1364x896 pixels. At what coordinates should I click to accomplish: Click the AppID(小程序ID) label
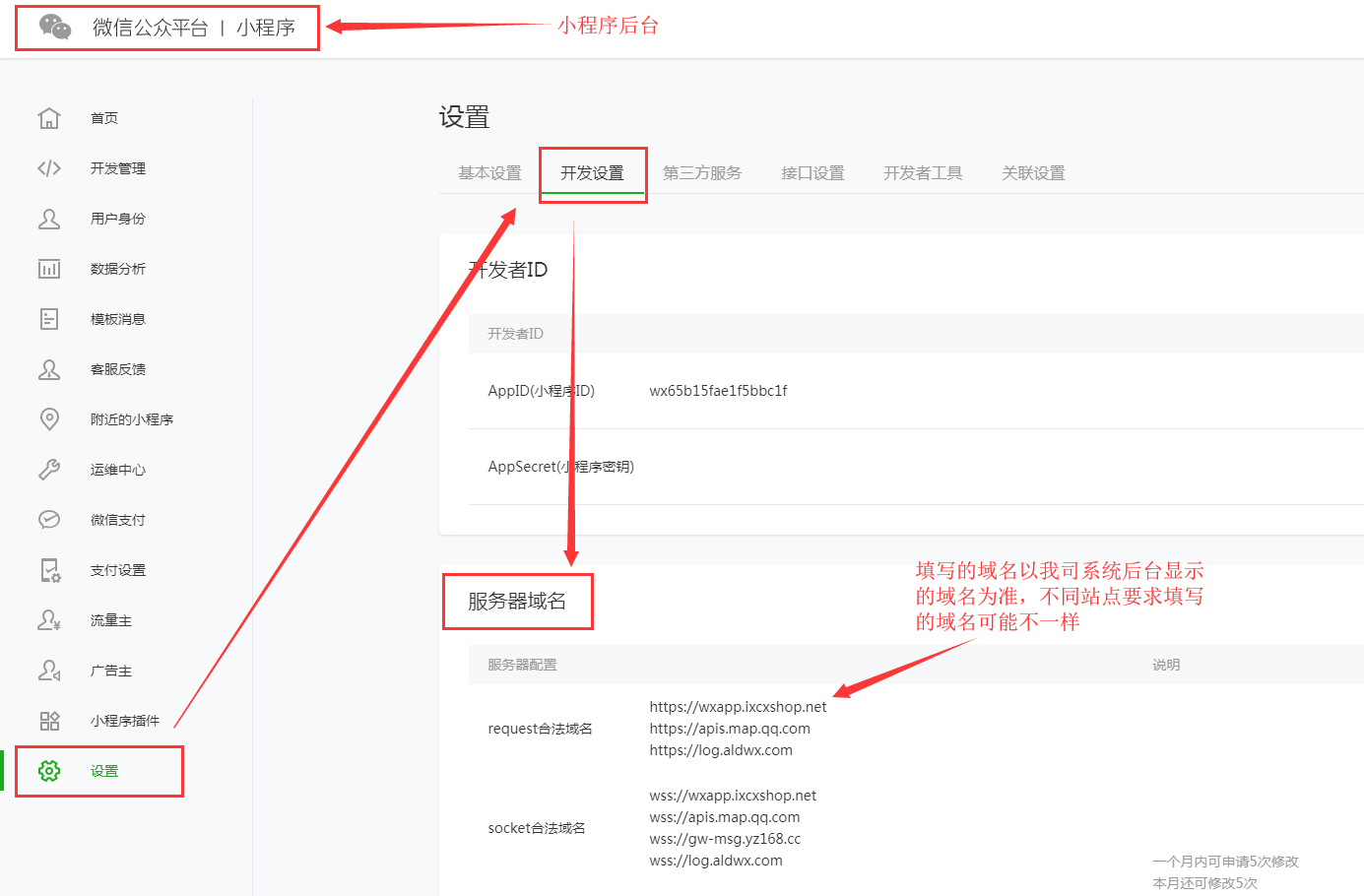(542, 391)
